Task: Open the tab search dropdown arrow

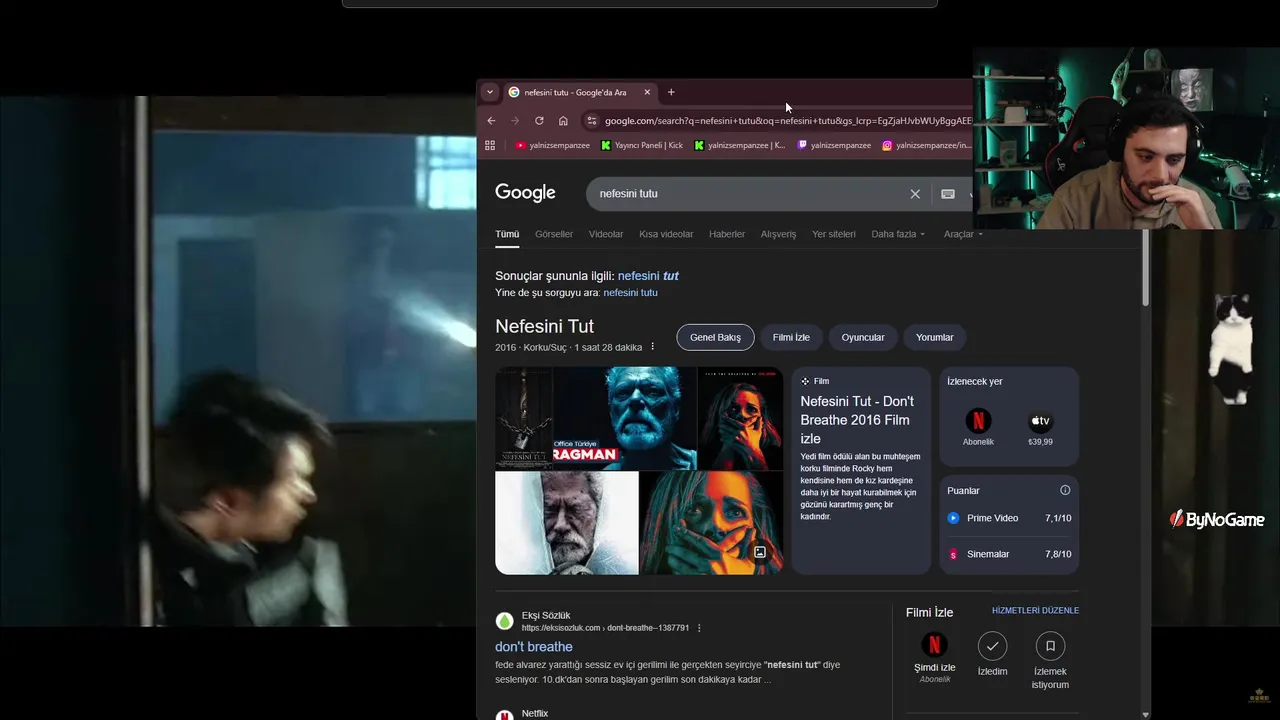Action: click(x=489, y=92)
